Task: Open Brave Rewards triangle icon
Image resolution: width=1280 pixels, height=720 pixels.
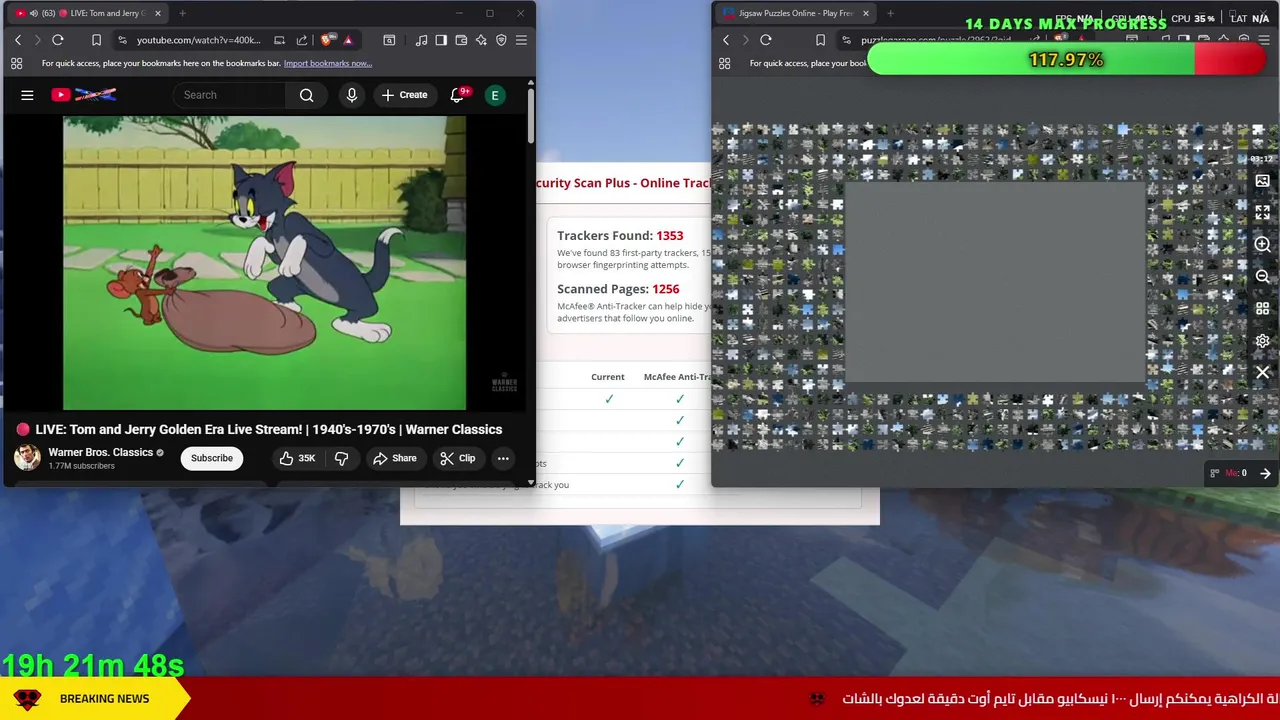Action: coord(348,40)
